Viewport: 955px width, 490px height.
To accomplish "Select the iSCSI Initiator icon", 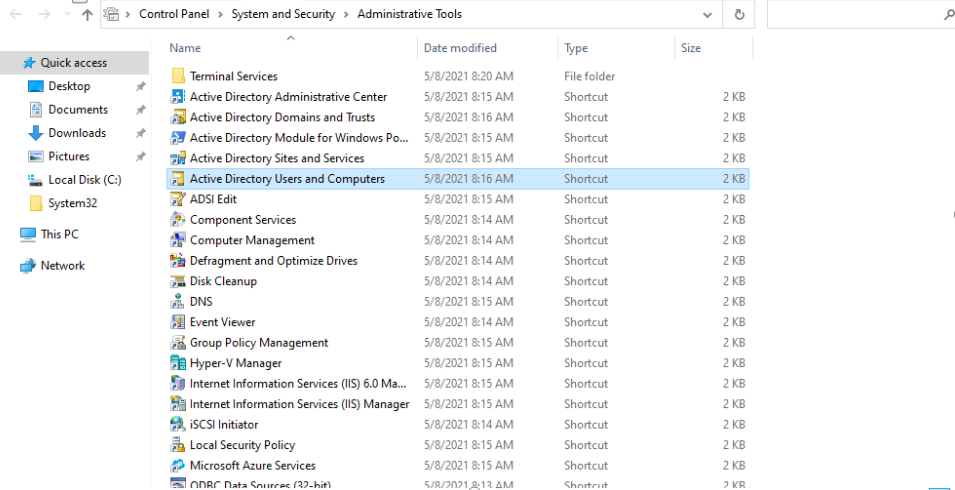I will coord(178,425).
